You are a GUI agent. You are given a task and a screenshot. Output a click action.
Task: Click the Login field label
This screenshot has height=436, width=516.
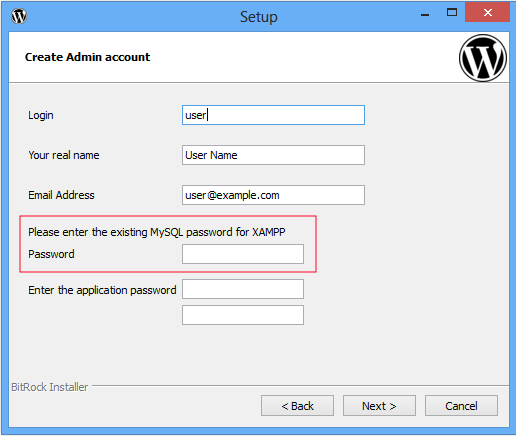pos(41,115)
